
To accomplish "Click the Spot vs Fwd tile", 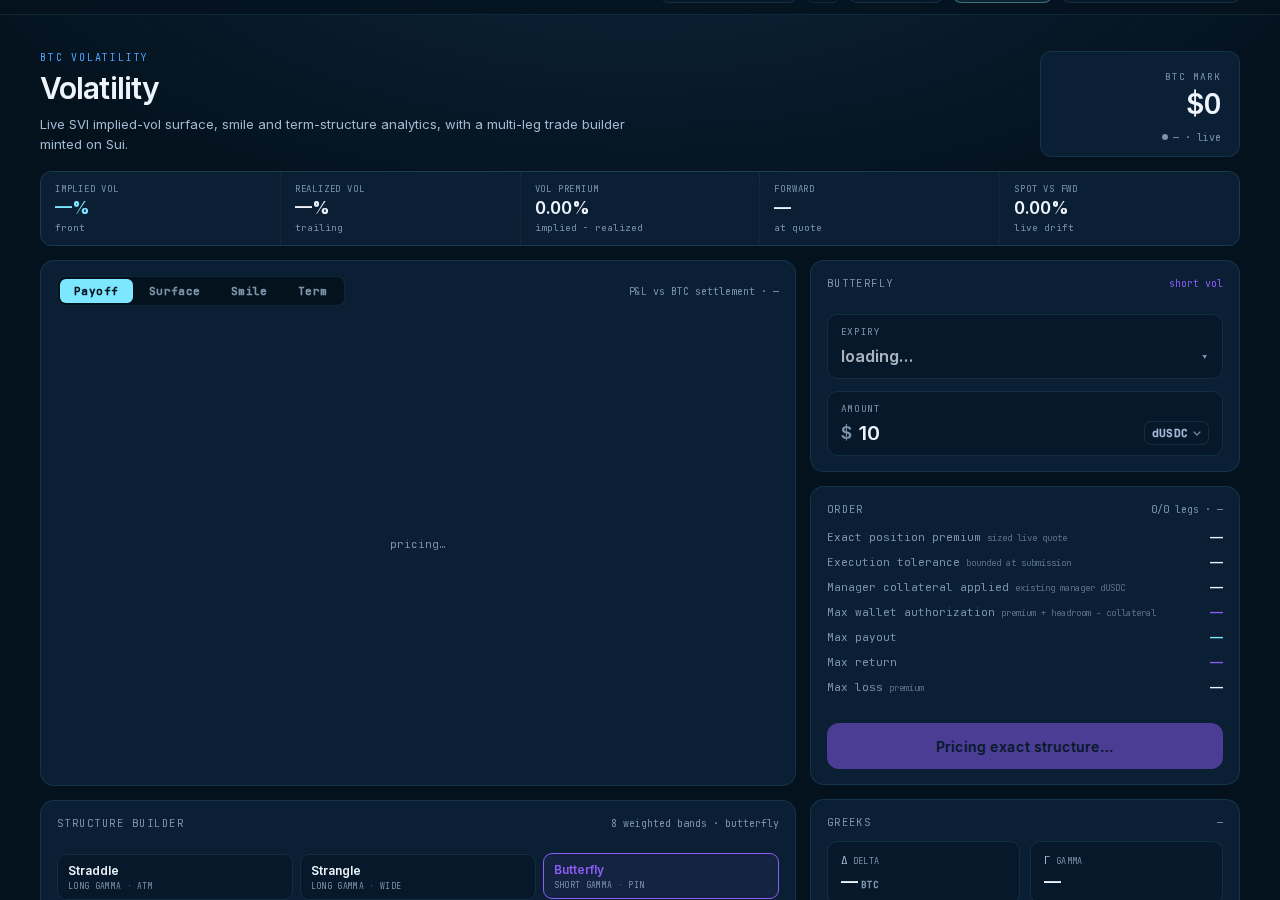I will [1119, 208].
